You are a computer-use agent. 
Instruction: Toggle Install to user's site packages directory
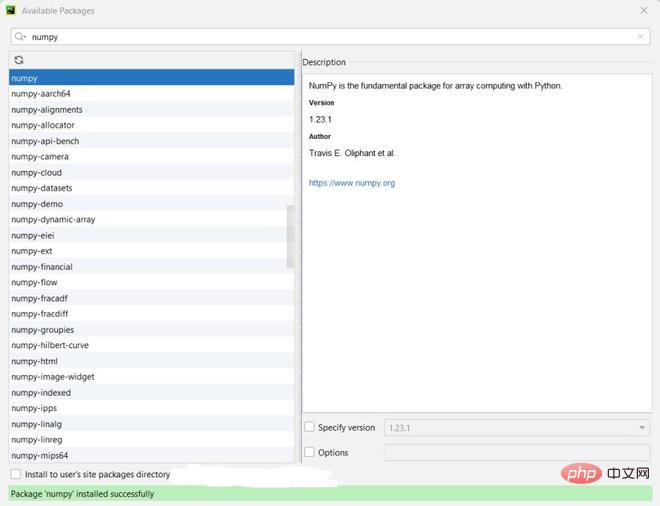tap(16, 474)
